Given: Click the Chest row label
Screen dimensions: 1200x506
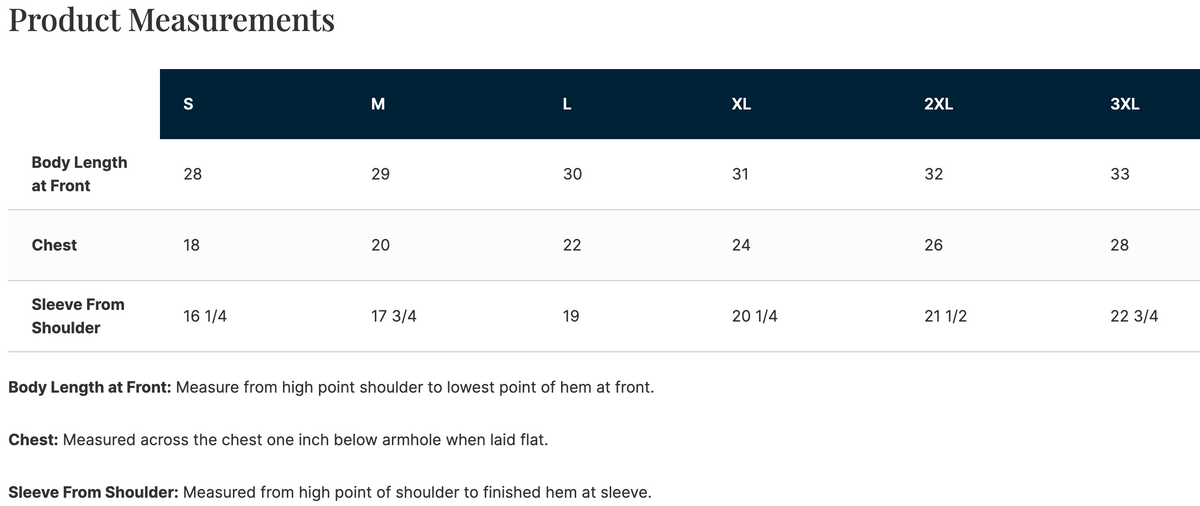Looking at the screenshot, I should click(54, 245).
